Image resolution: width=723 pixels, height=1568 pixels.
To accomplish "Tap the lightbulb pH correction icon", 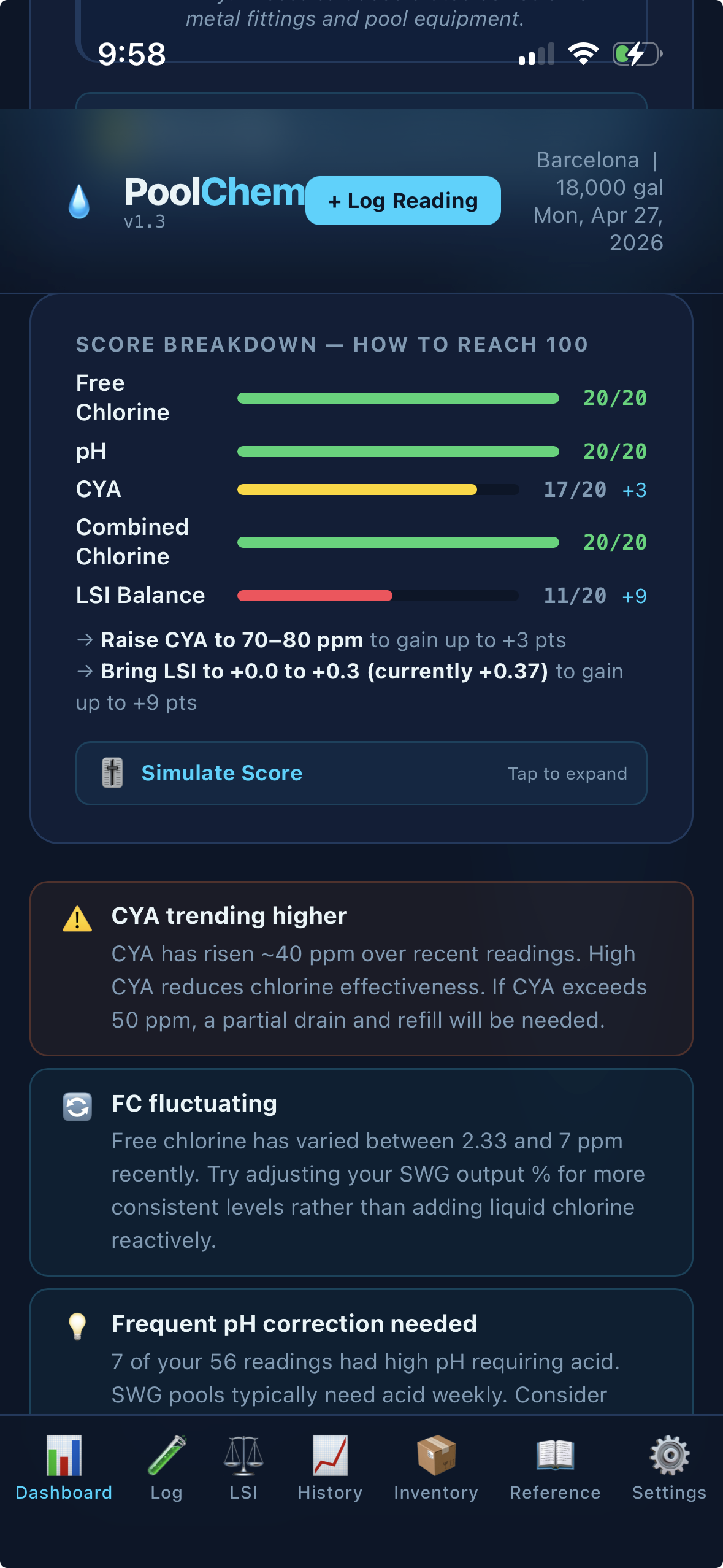I will (x=77, y=1326).
